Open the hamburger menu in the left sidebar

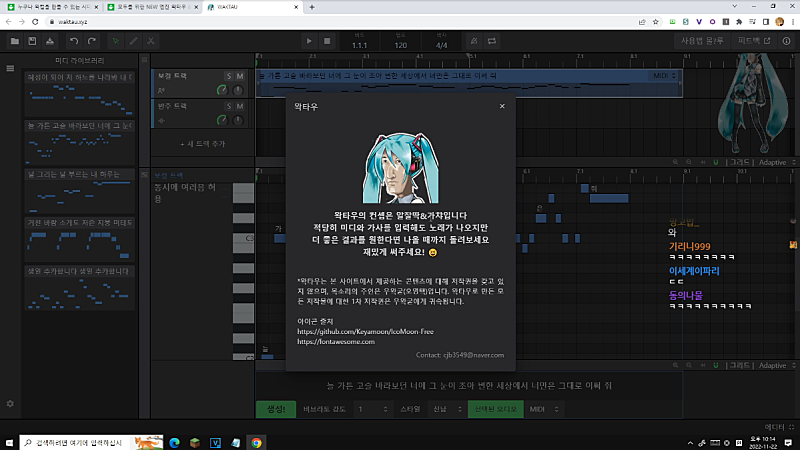[10, 68]
